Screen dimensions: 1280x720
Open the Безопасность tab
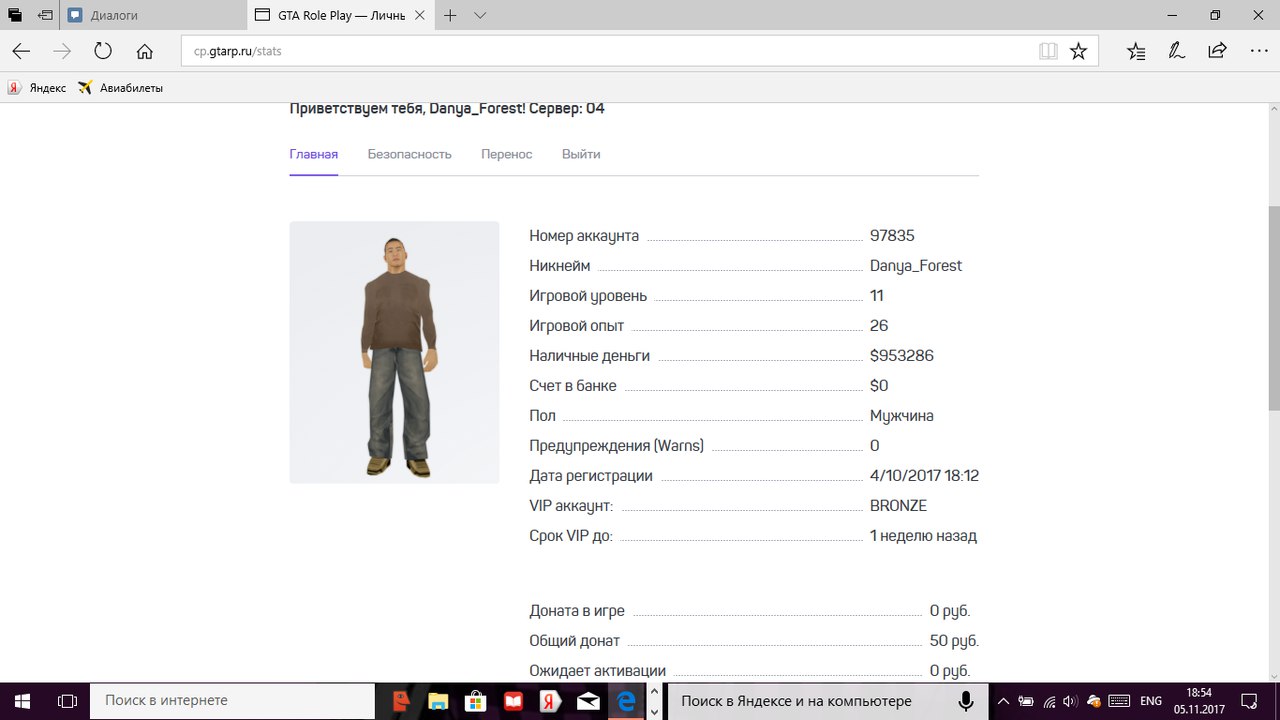(409, 154)
